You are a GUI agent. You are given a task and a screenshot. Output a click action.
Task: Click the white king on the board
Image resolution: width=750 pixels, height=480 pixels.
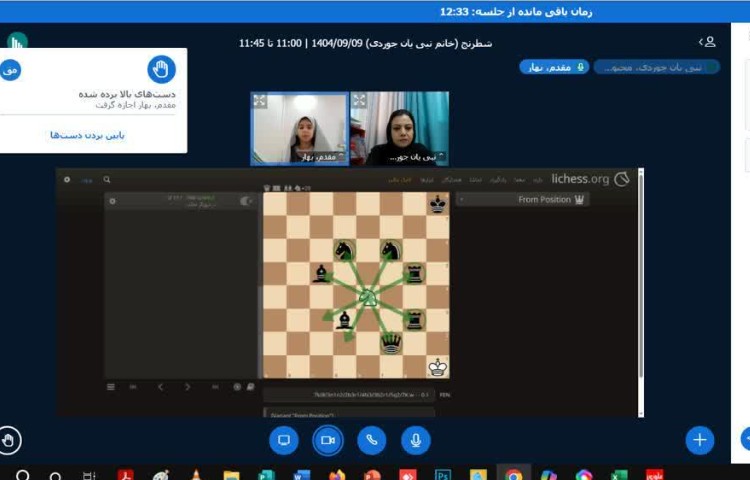(x=438, y=367)
